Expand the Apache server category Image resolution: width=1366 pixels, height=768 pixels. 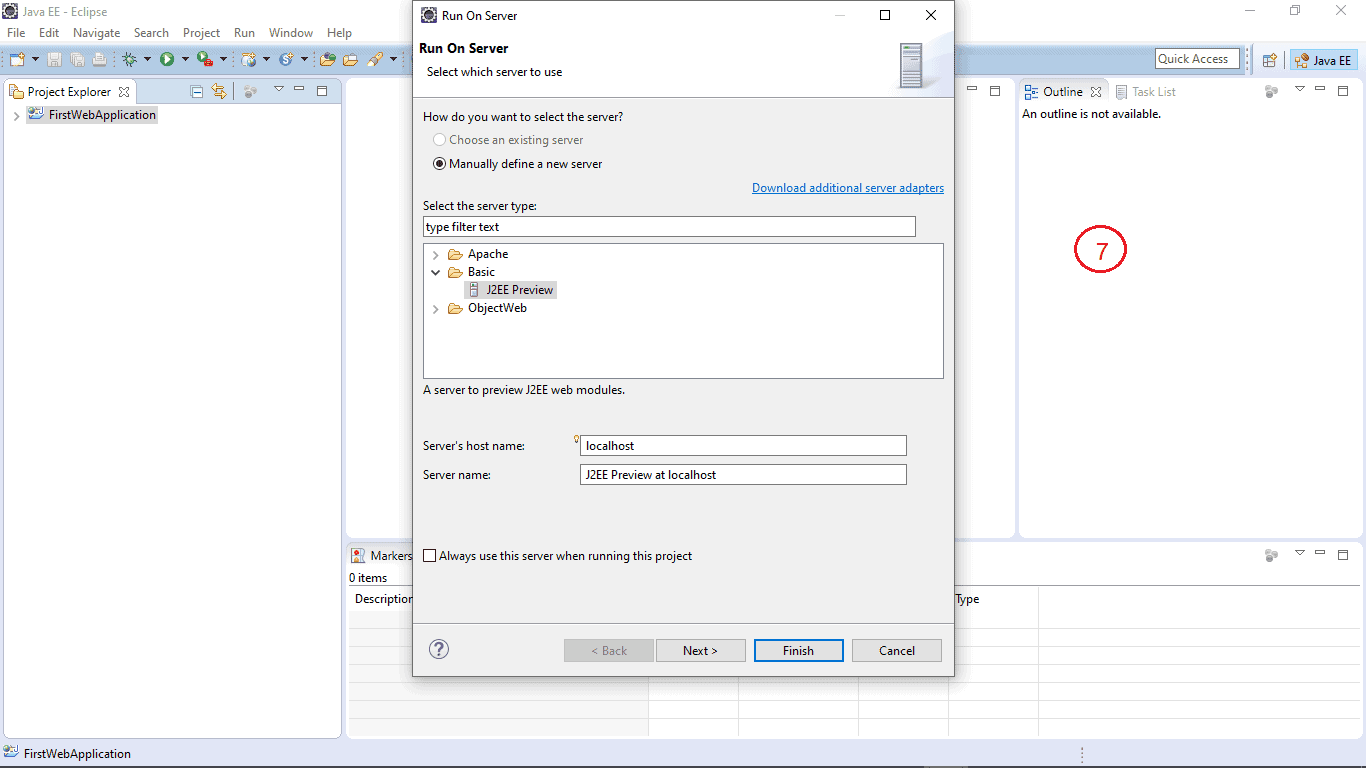pyautogui.click(x=435, y=255)
